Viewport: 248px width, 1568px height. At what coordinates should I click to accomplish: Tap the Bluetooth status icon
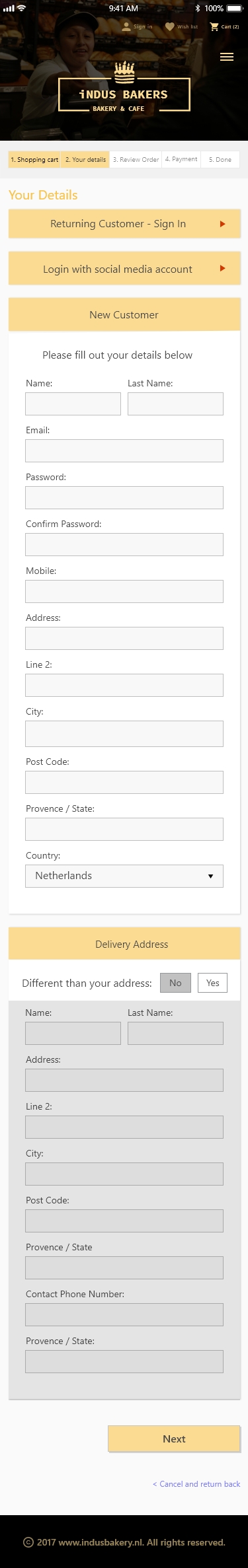(x=197, y=8)
